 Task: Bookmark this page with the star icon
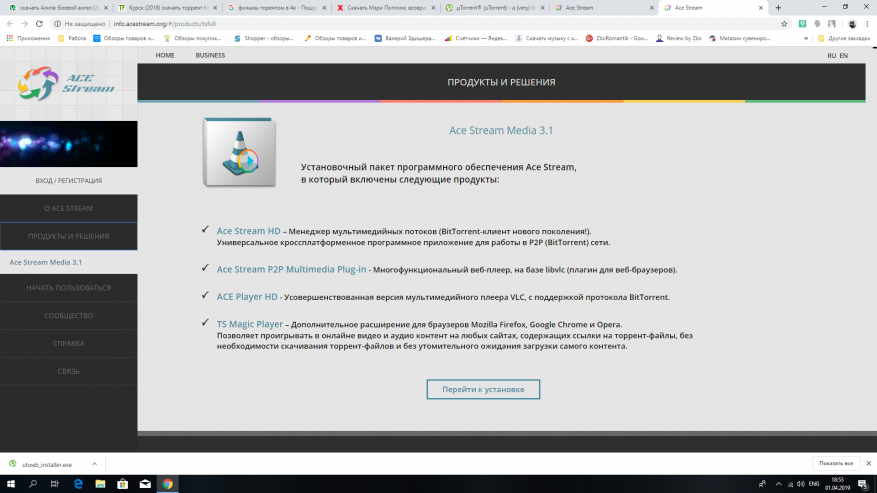(784, 24)
